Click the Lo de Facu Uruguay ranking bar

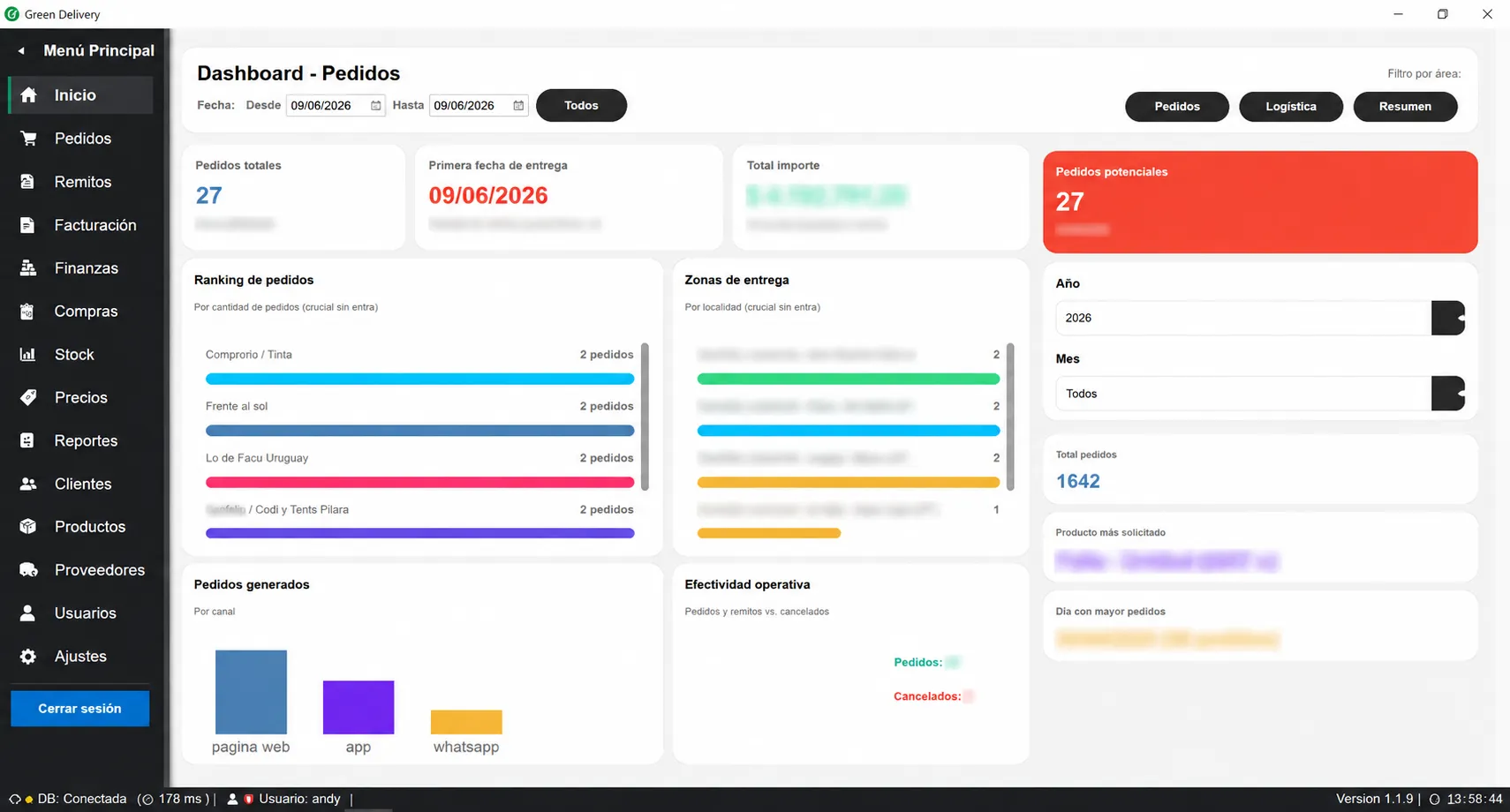pos(419,483)
